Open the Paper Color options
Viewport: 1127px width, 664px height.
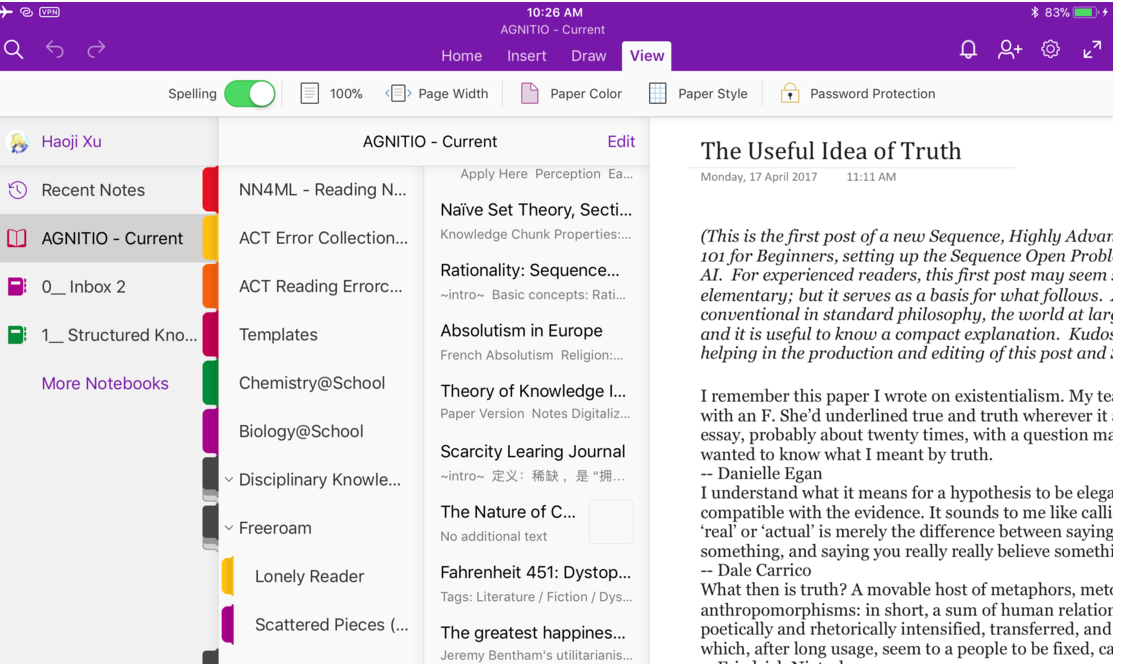(x=571, y=93)
